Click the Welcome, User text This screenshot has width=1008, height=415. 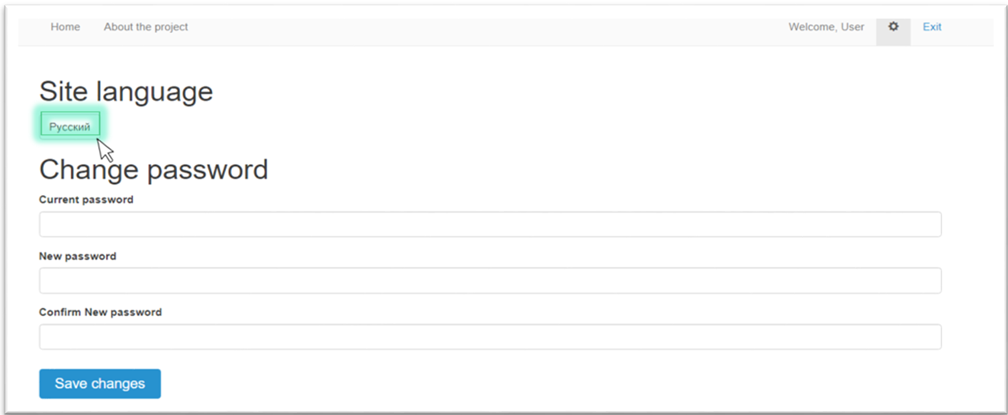click(826, 27)
